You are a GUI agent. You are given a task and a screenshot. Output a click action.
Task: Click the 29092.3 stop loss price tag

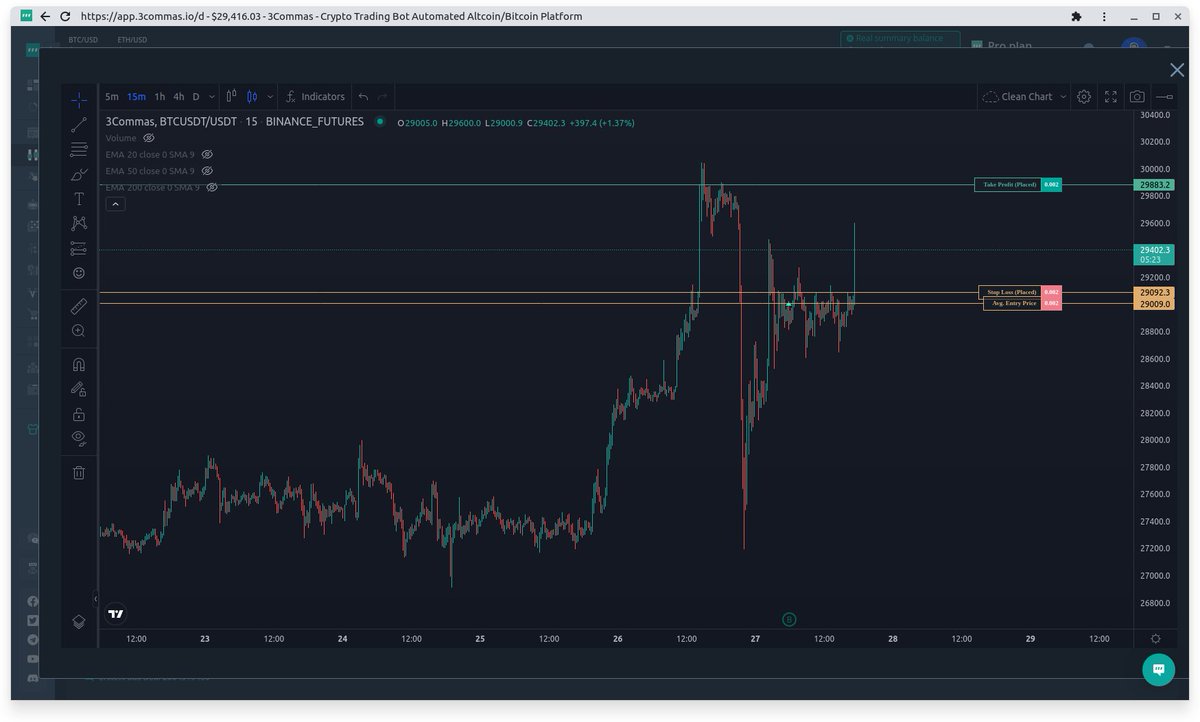pyautogui.click(x=1154, y=292)
